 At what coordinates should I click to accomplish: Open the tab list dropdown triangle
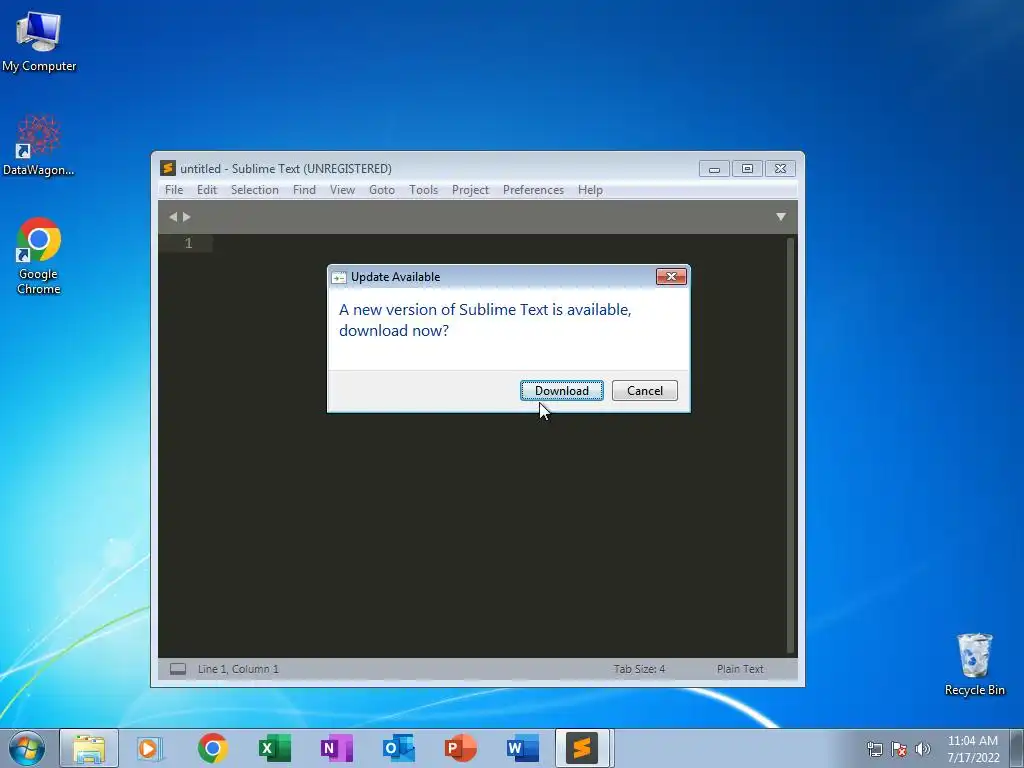click(781, 217)
